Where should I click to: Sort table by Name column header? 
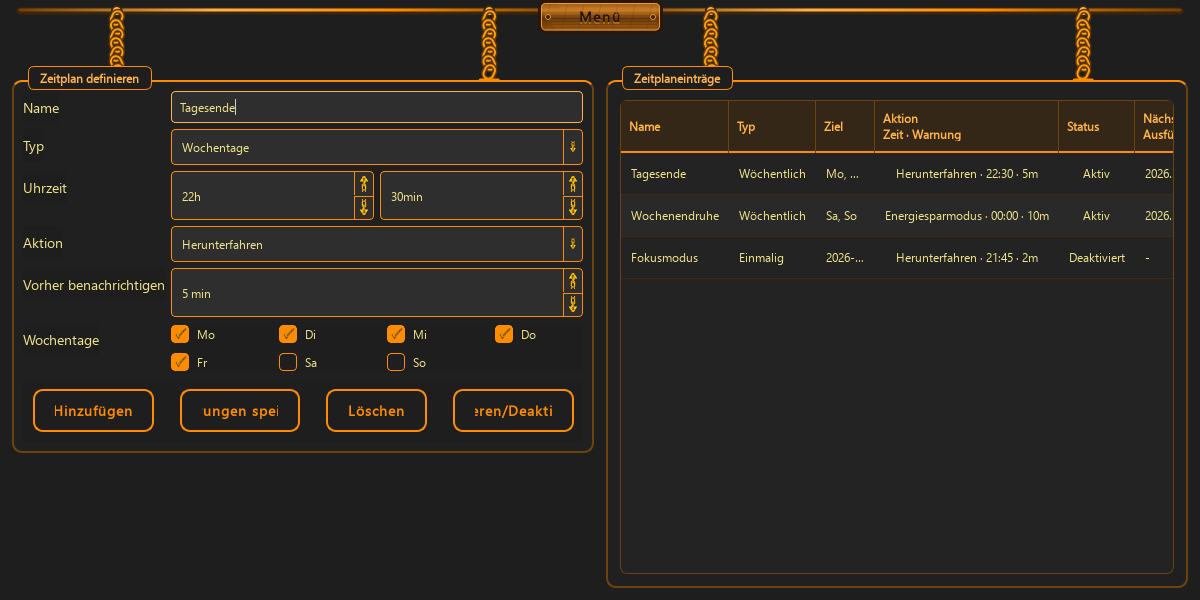click(x=675, y=127)
